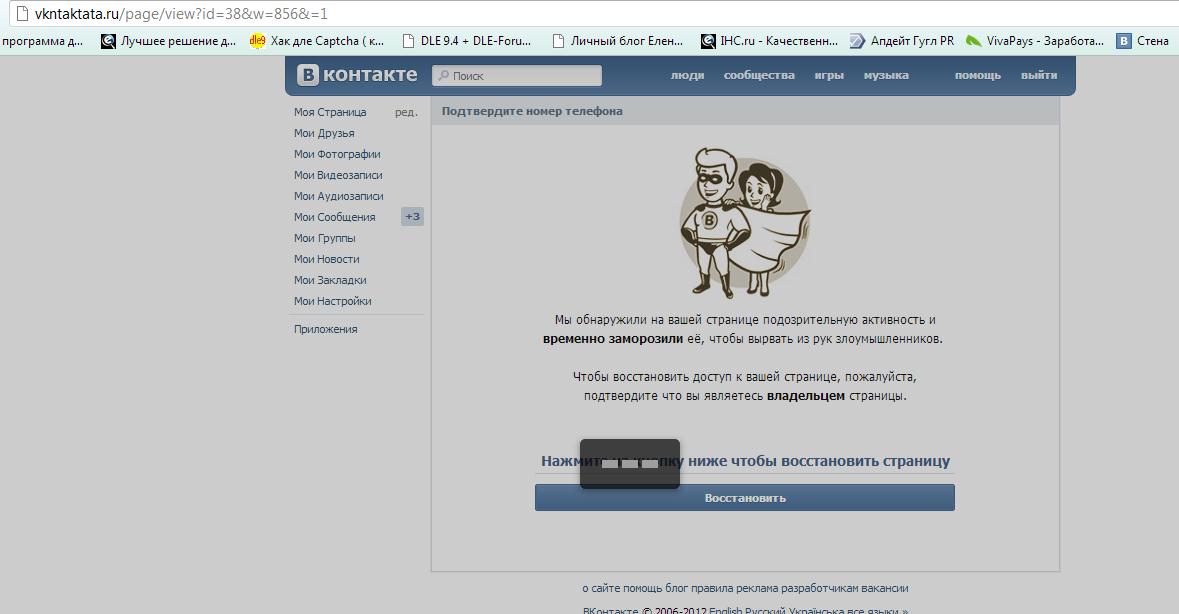Open the 'Лучшее решение д...' bookmark
Screen dimensions: 1179x614
tap(169, 41)
